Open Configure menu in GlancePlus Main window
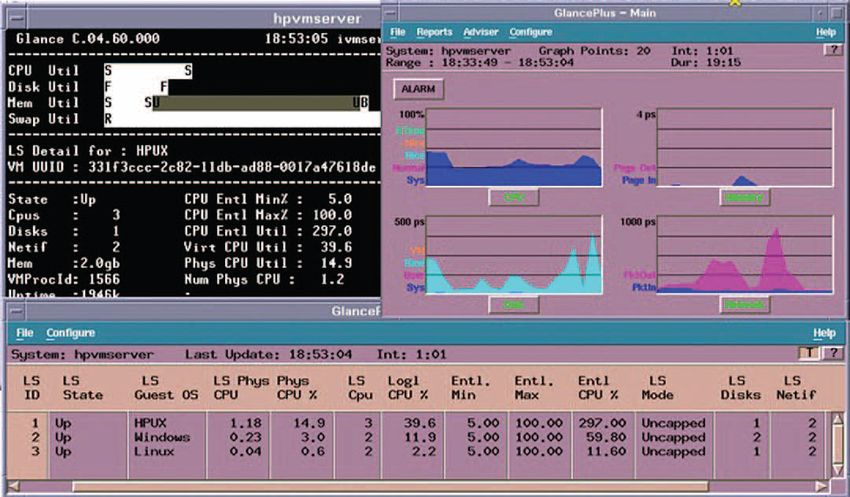The height and width of the screenshot is (497, 850). point(531,33)
